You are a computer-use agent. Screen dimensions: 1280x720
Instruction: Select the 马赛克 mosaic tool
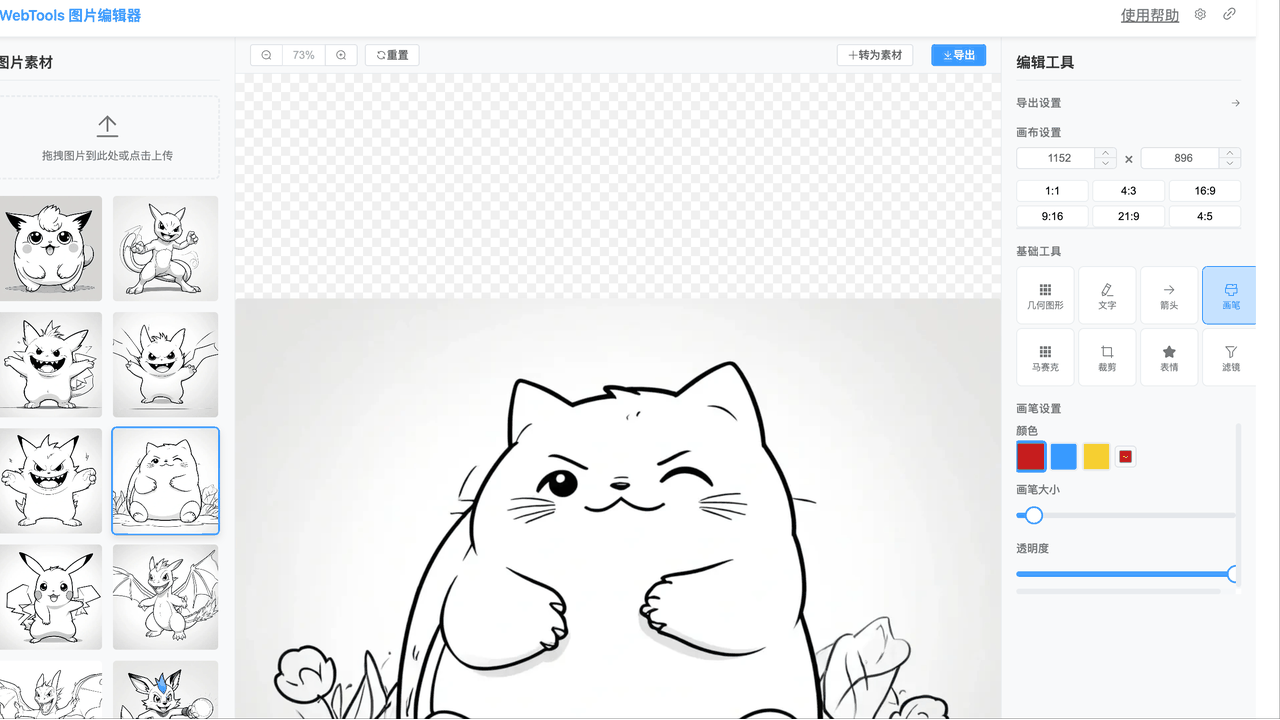[x=1045, y=357]
